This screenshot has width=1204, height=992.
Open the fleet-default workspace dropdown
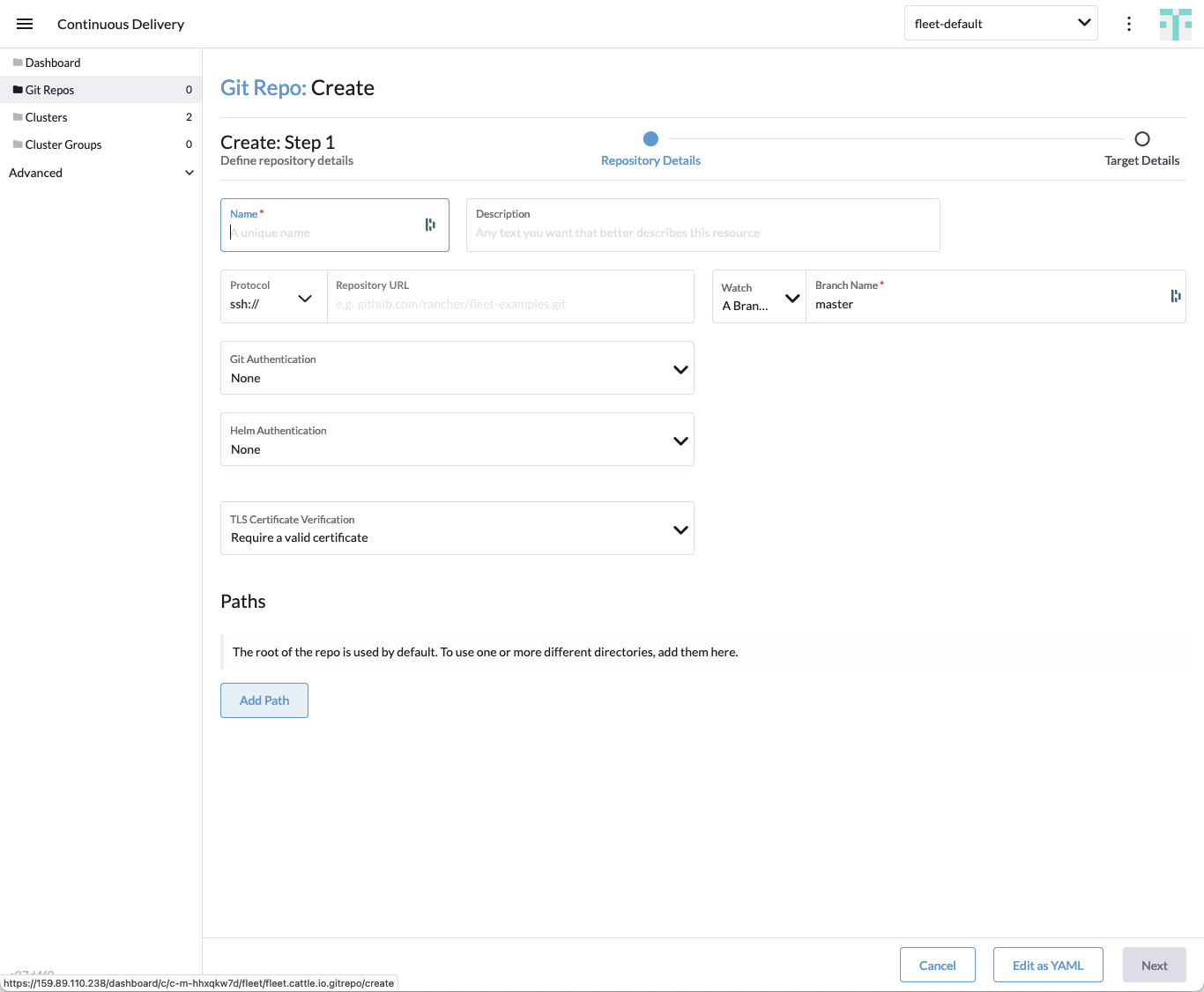tap(1001, 24)
